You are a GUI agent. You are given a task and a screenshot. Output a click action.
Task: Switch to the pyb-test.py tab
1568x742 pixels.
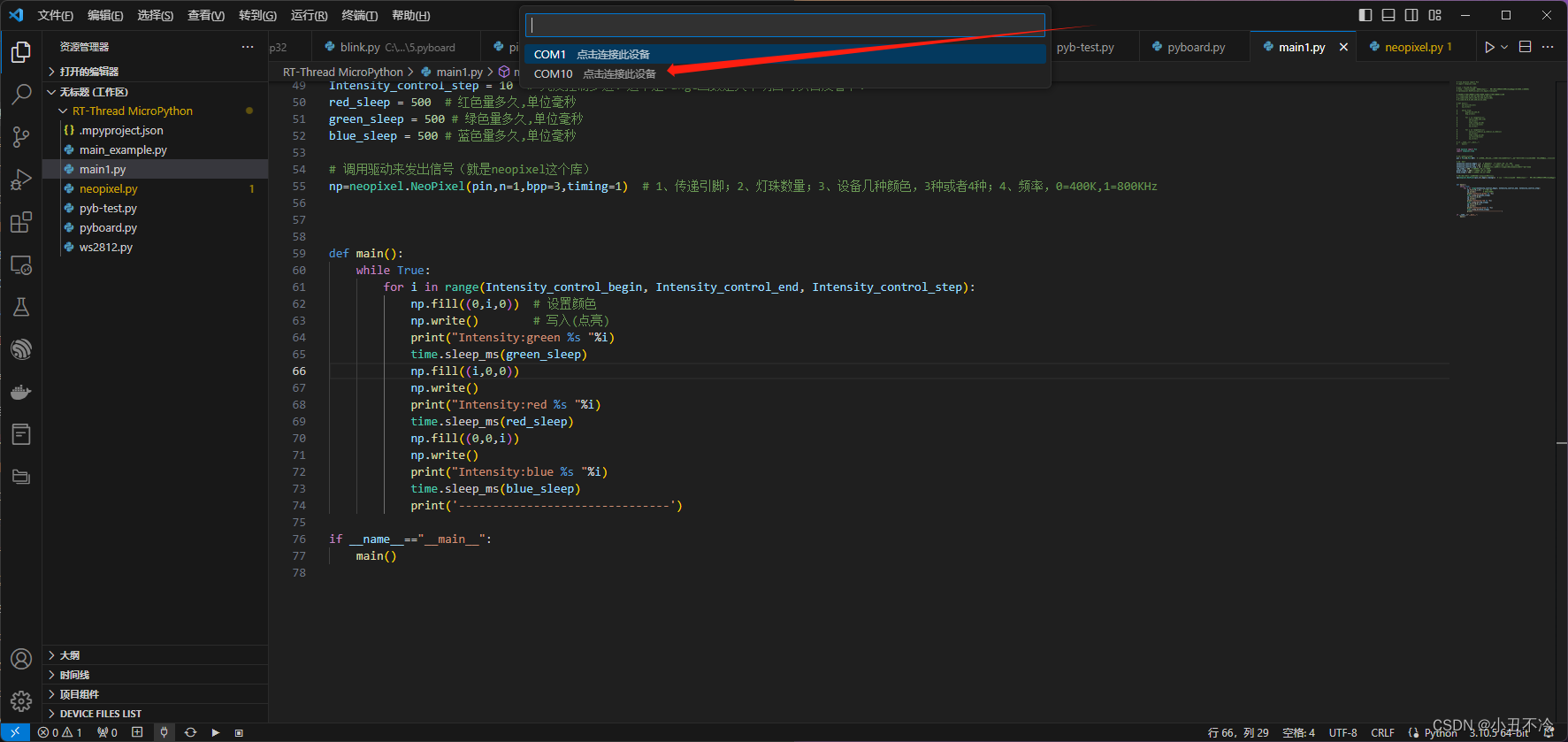[x=1085, y=47]
